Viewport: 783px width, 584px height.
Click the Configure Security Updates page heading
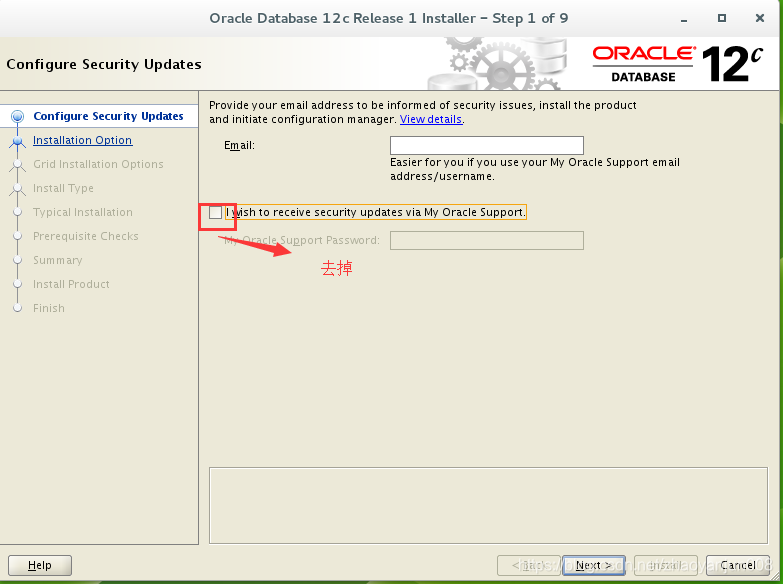(x=104, y=64)
